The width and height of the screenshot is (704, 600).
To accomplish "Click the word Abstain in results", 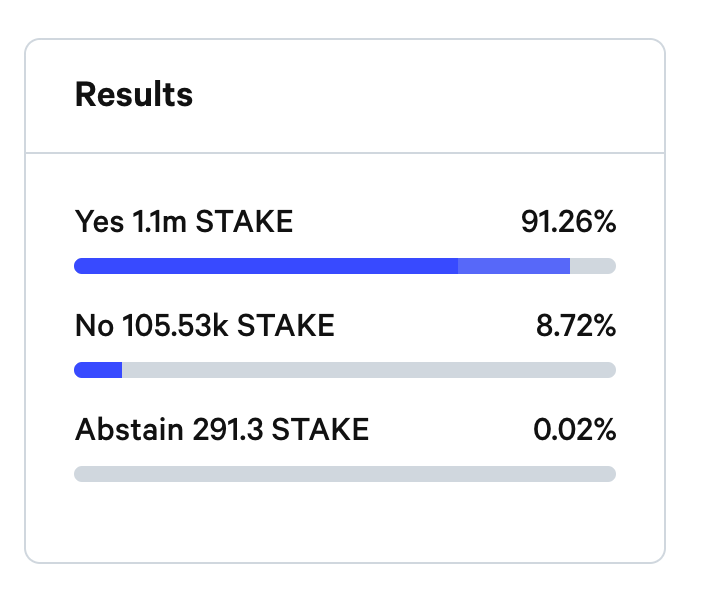I will tap(129, 429).
